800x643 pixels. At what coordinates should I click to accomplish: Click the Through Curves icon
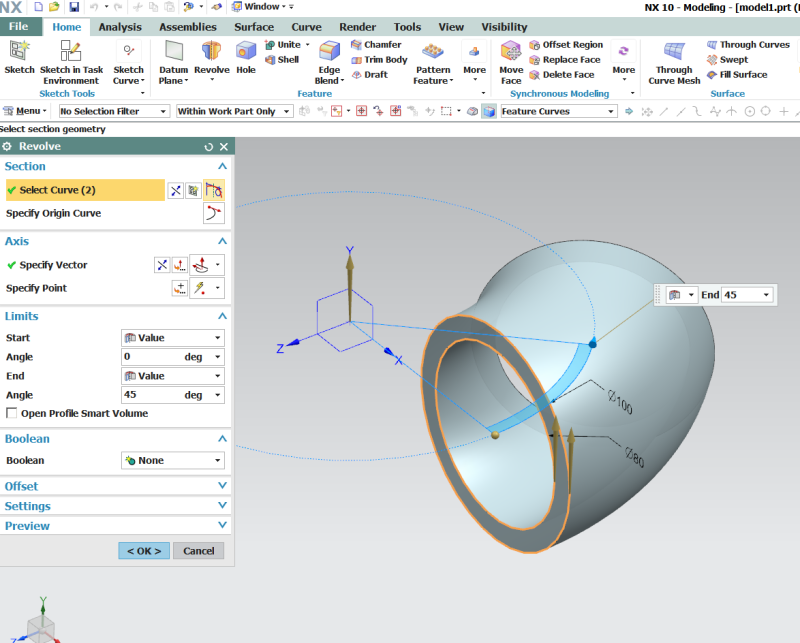click(712, 45)
